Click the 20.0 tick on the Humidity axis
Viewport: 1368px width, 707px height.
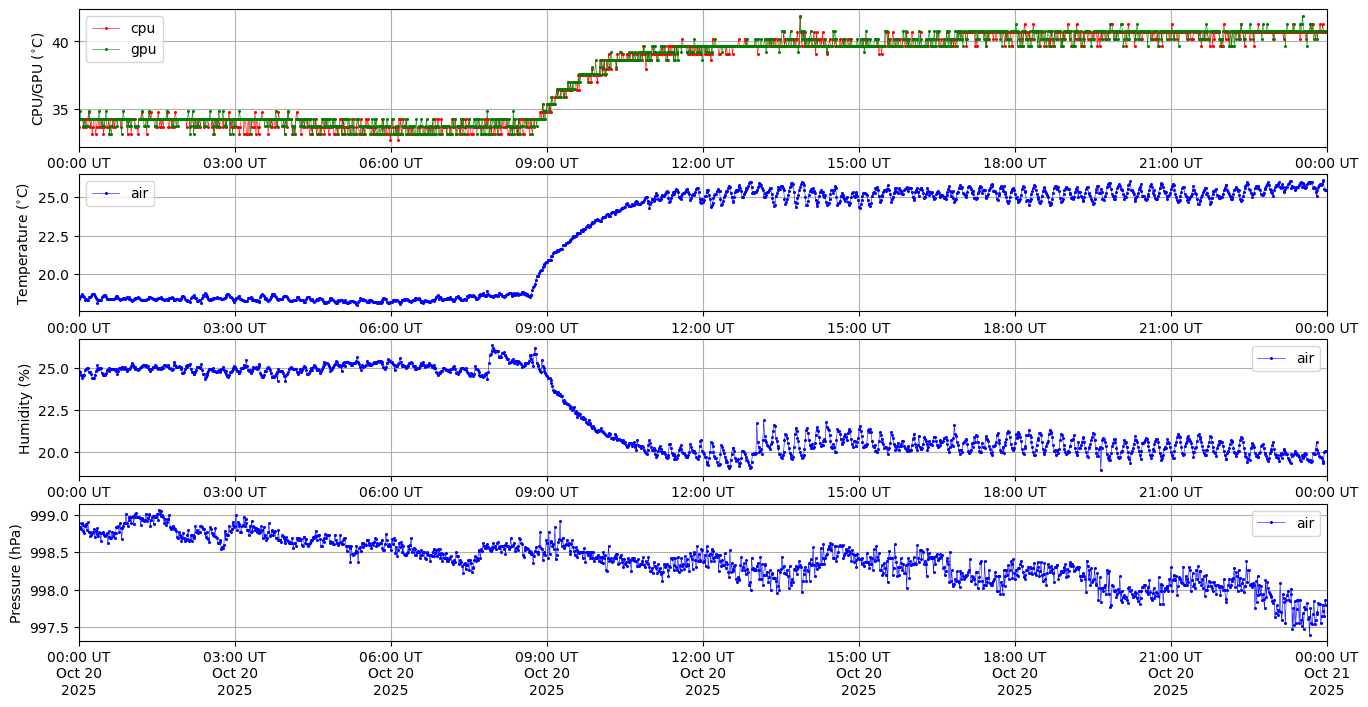tap(53, 452)
